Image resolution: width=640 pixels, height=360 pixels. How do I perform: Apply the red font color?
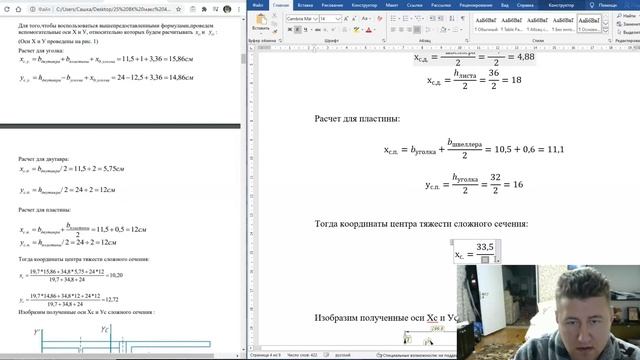coord(369,30)
